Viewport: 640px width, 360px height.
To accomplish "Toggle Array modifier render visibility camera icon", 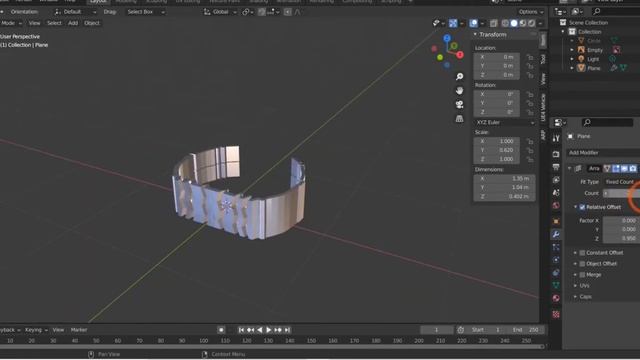I will [633, 169].
